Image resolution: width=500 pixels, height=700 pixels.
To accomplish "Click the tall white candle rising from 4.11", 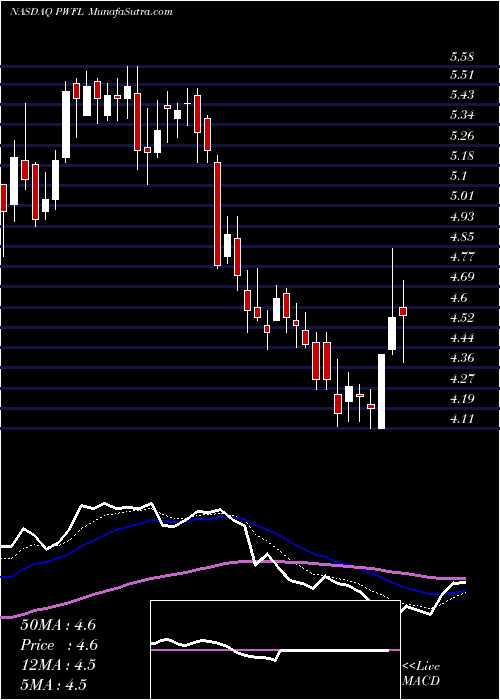I will click(381, 391).
